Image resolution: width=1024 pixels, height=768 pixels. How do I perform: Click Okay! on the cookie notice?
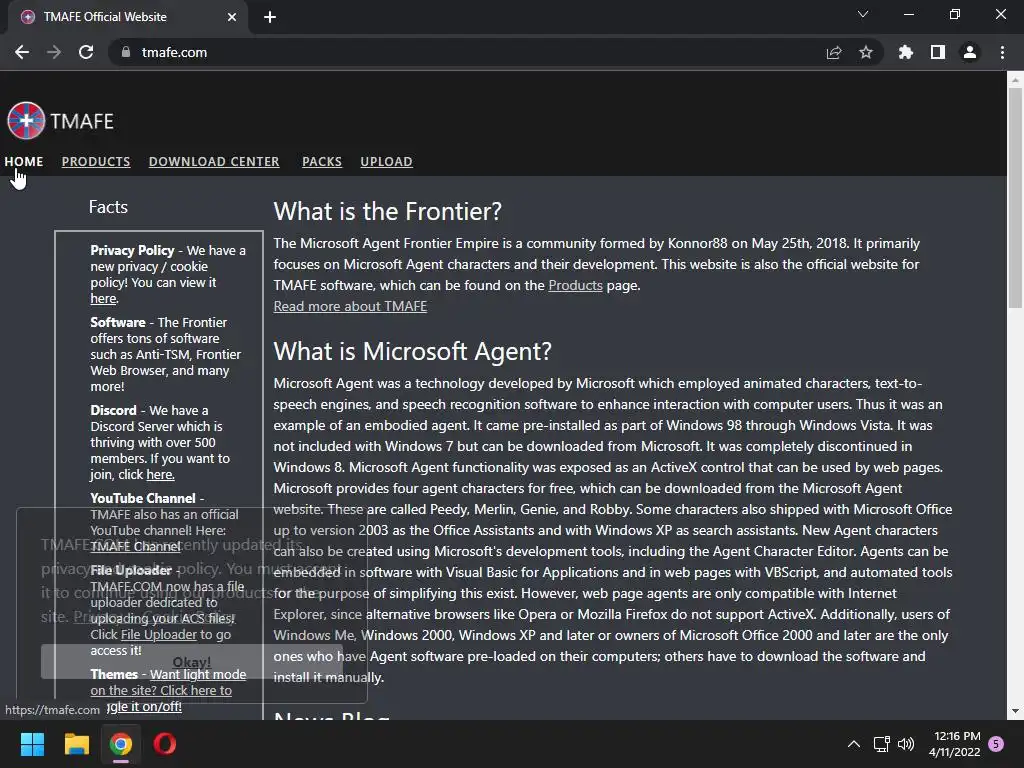coord(191,662)
